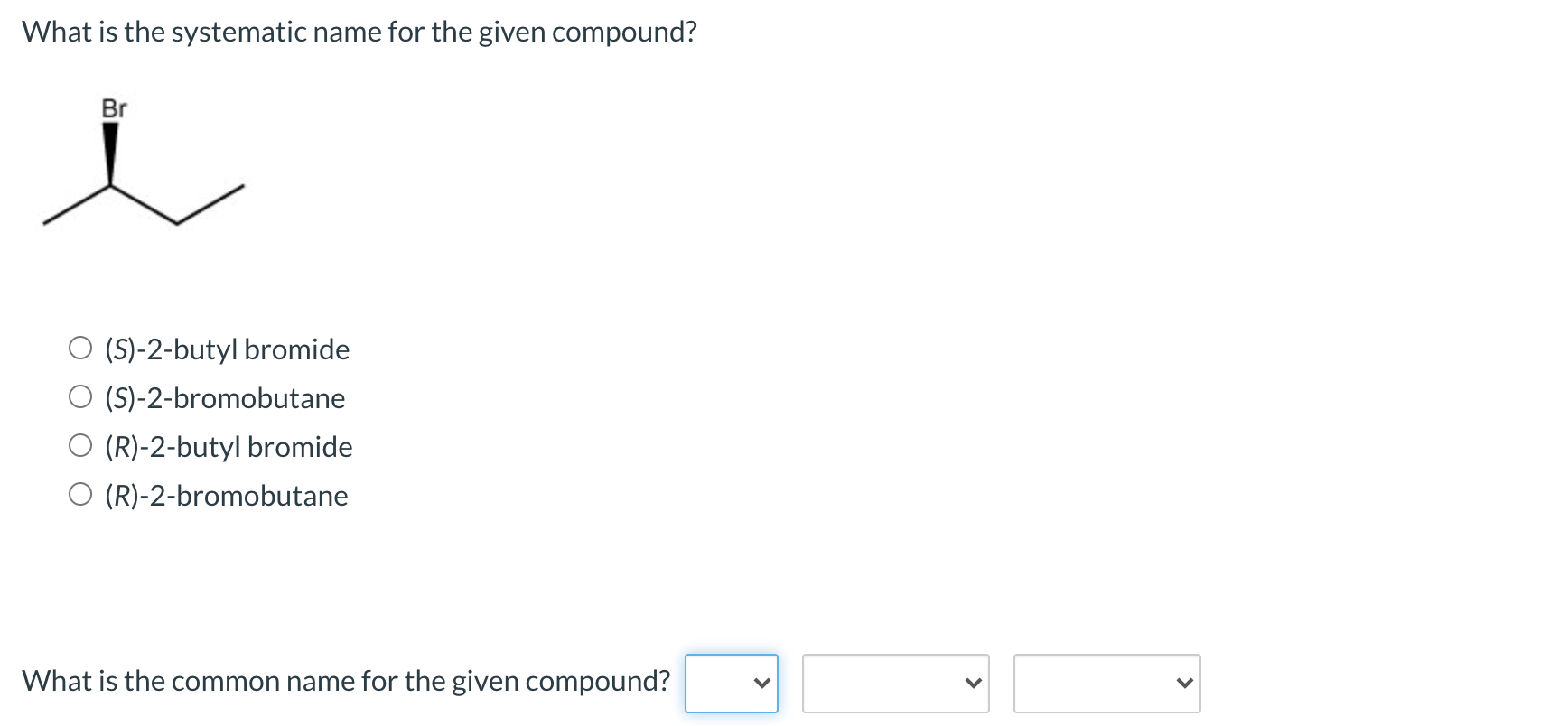Image resolution: width=1568 pixels, height=726 pixels.
Task: Click the Br atom label on the structure
Action: (116, 108)
